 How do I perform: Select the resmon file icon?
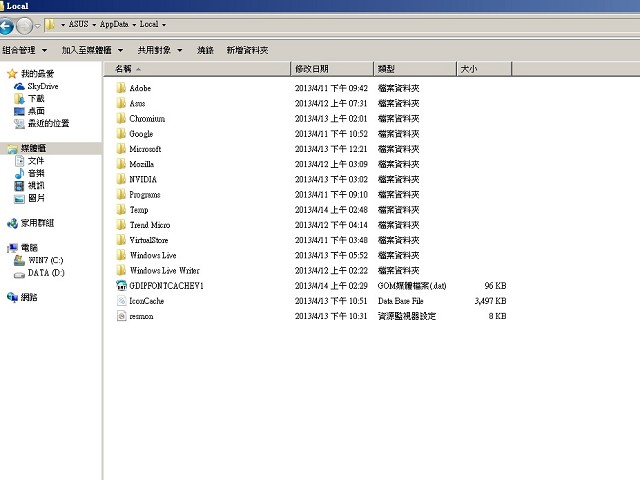coord(121,316)
